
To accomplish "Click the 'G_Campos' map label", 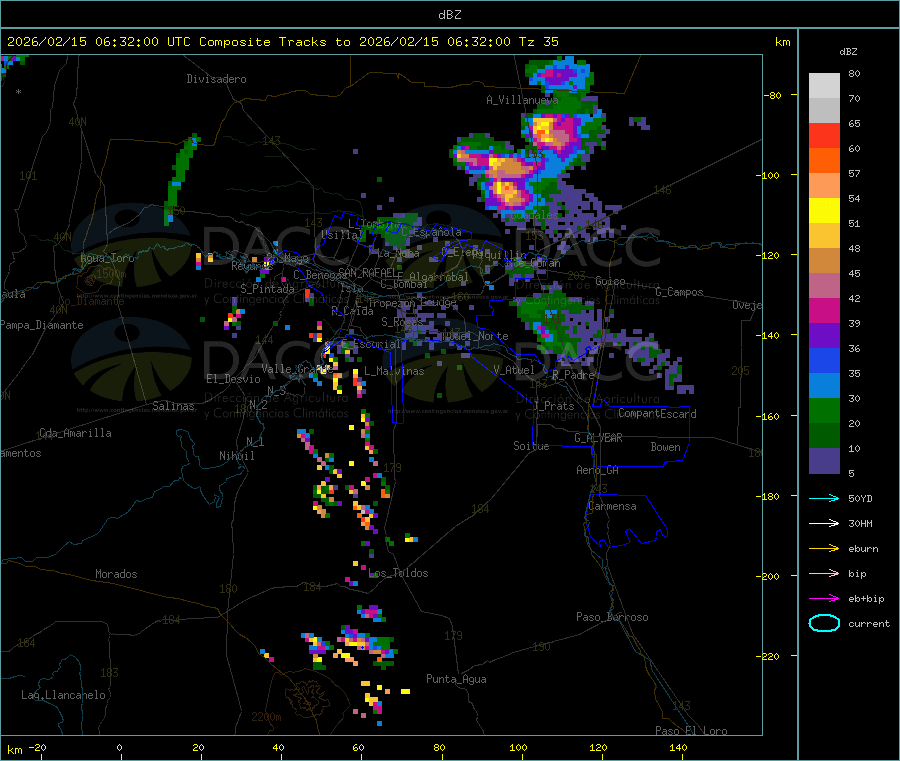I will (x=680, y=292).
